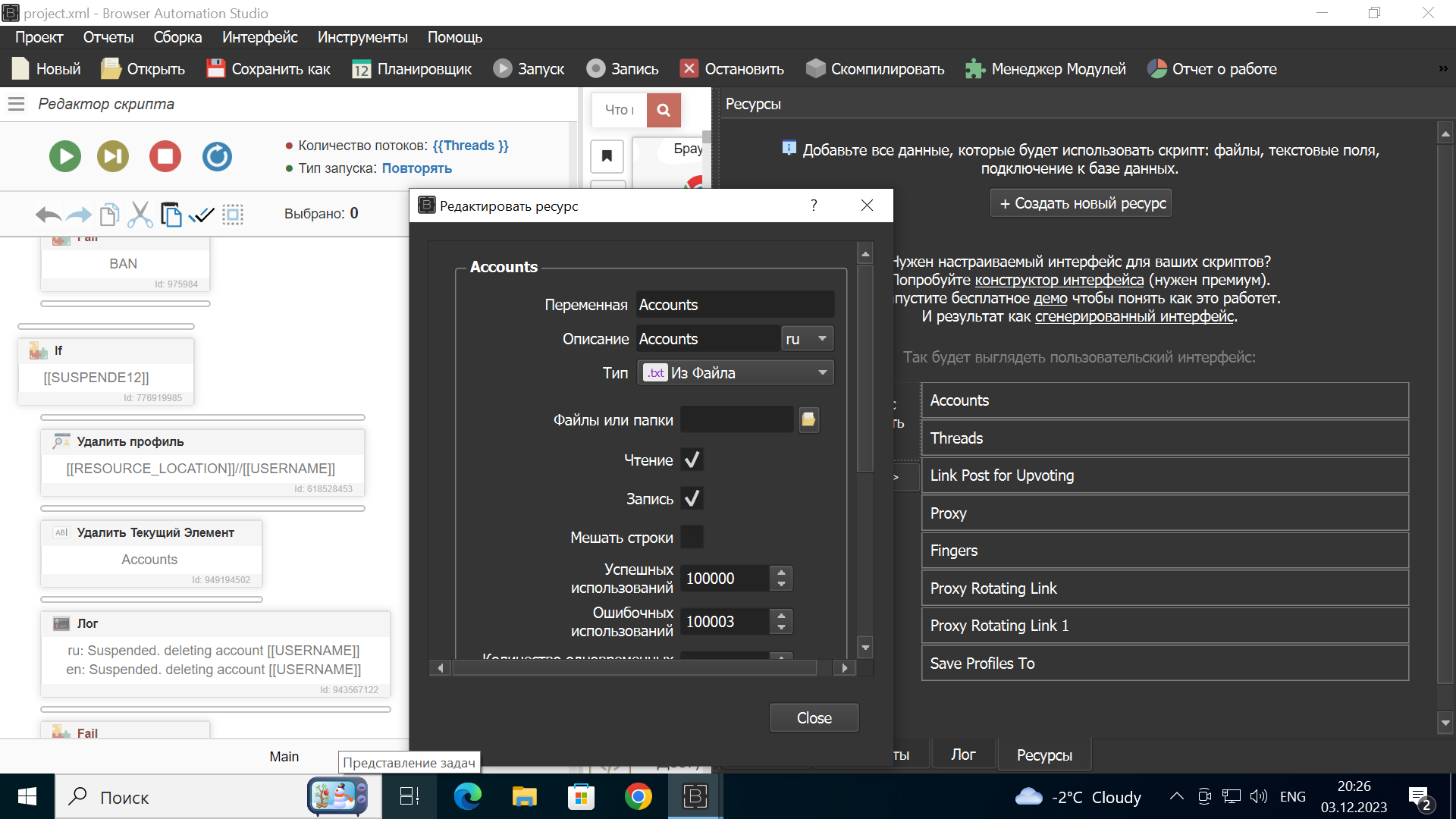Switch to the Лог tab
Screen dimensions: 1456x819
[x=963, y=755]
